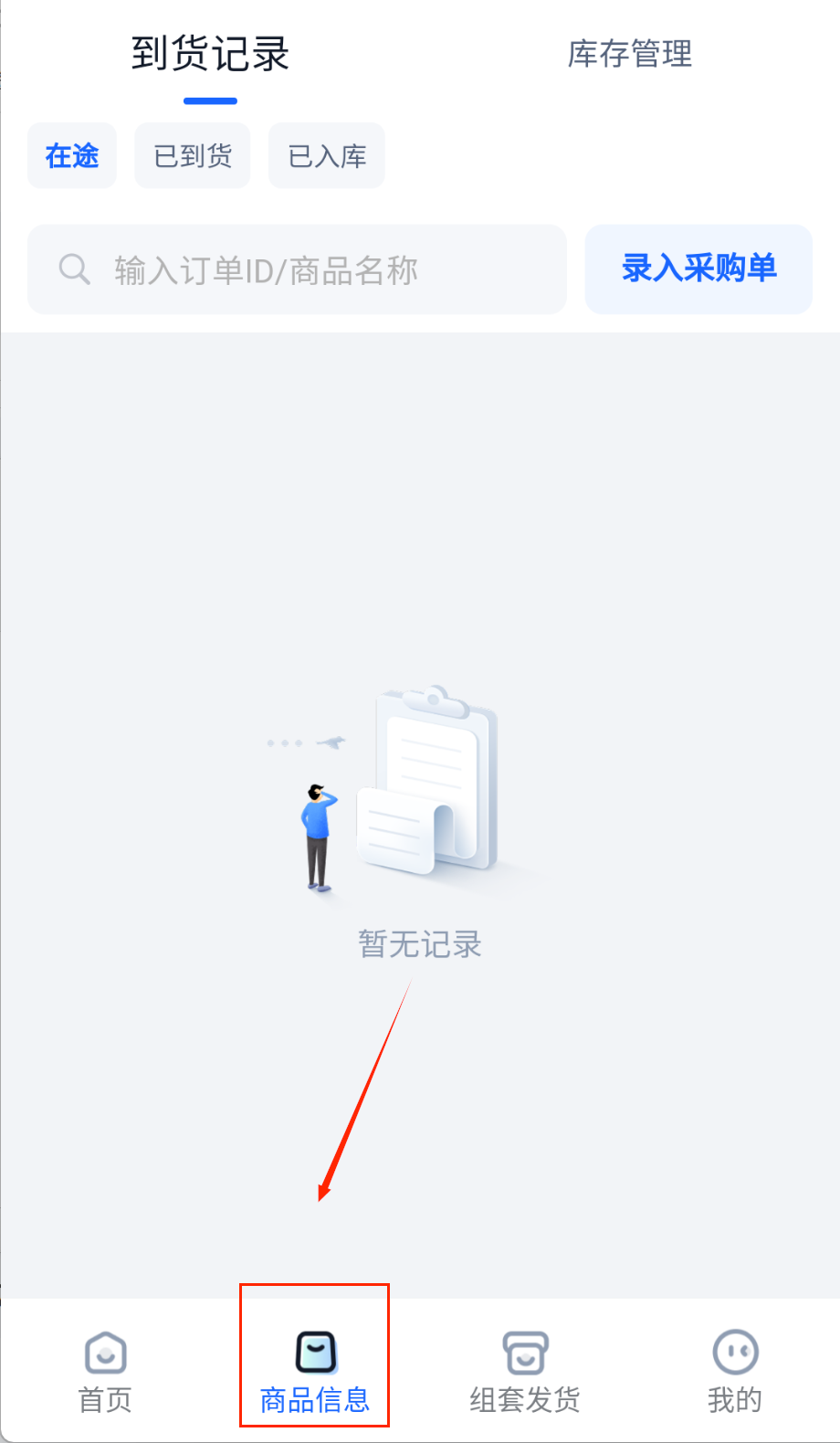Tap the 首页 text label
Image resolution: width=840 pixels, height=1443 pixels.
point(106,1399)
